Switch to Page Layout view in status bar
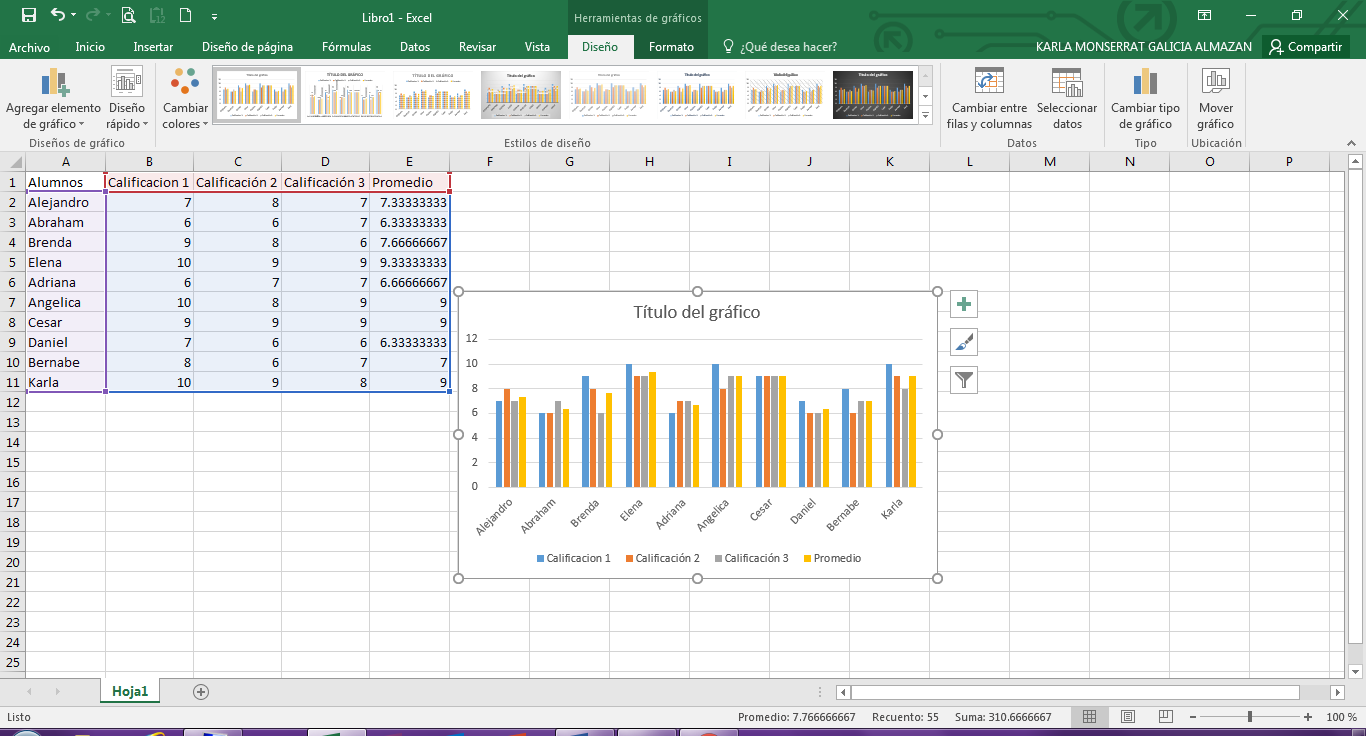 click(1127, 717)
